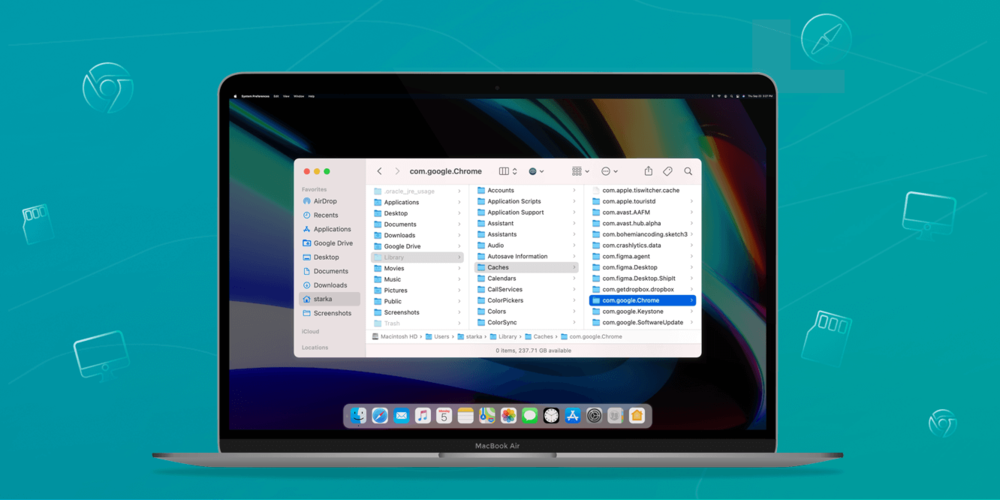Click starka in the path bar

[469, 336]
